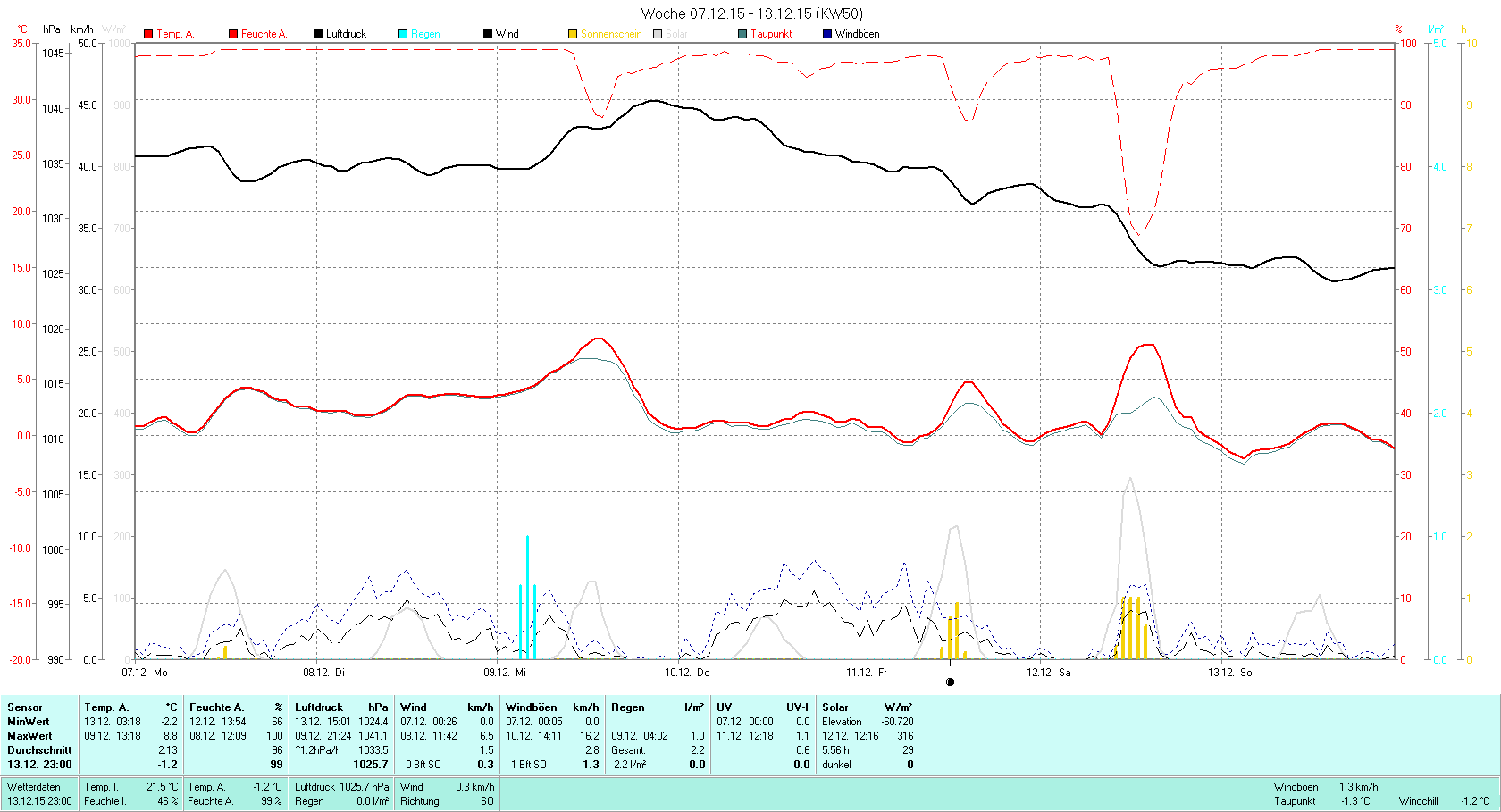Click the '13.12. 23:00' row label in table
Screen dimensions: 1501x812
39,765
